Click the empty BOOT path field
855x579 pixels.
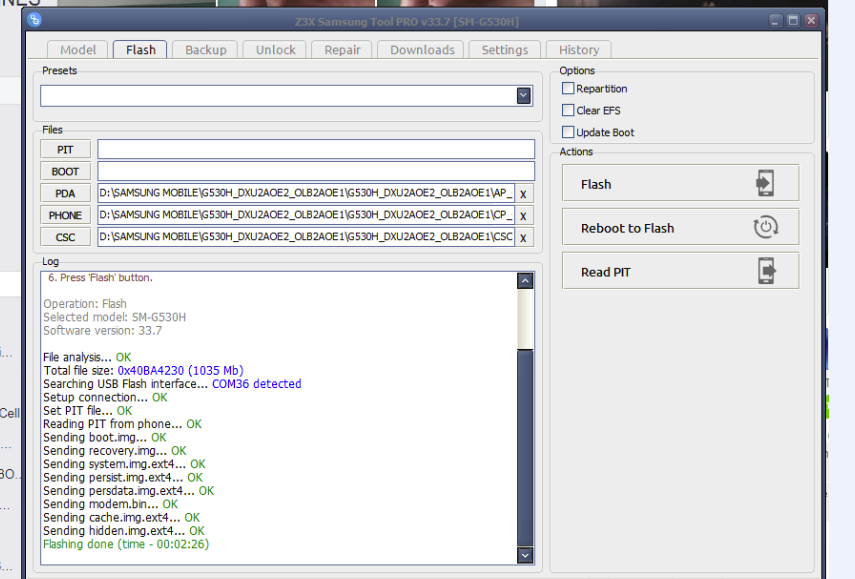[316, 171]
